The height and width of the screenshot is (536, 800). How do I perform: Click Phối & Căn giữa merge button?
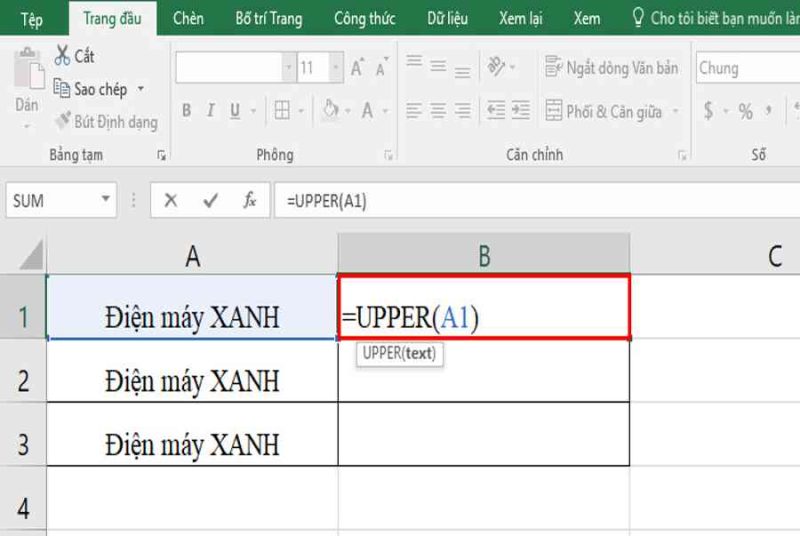(604, 111)
